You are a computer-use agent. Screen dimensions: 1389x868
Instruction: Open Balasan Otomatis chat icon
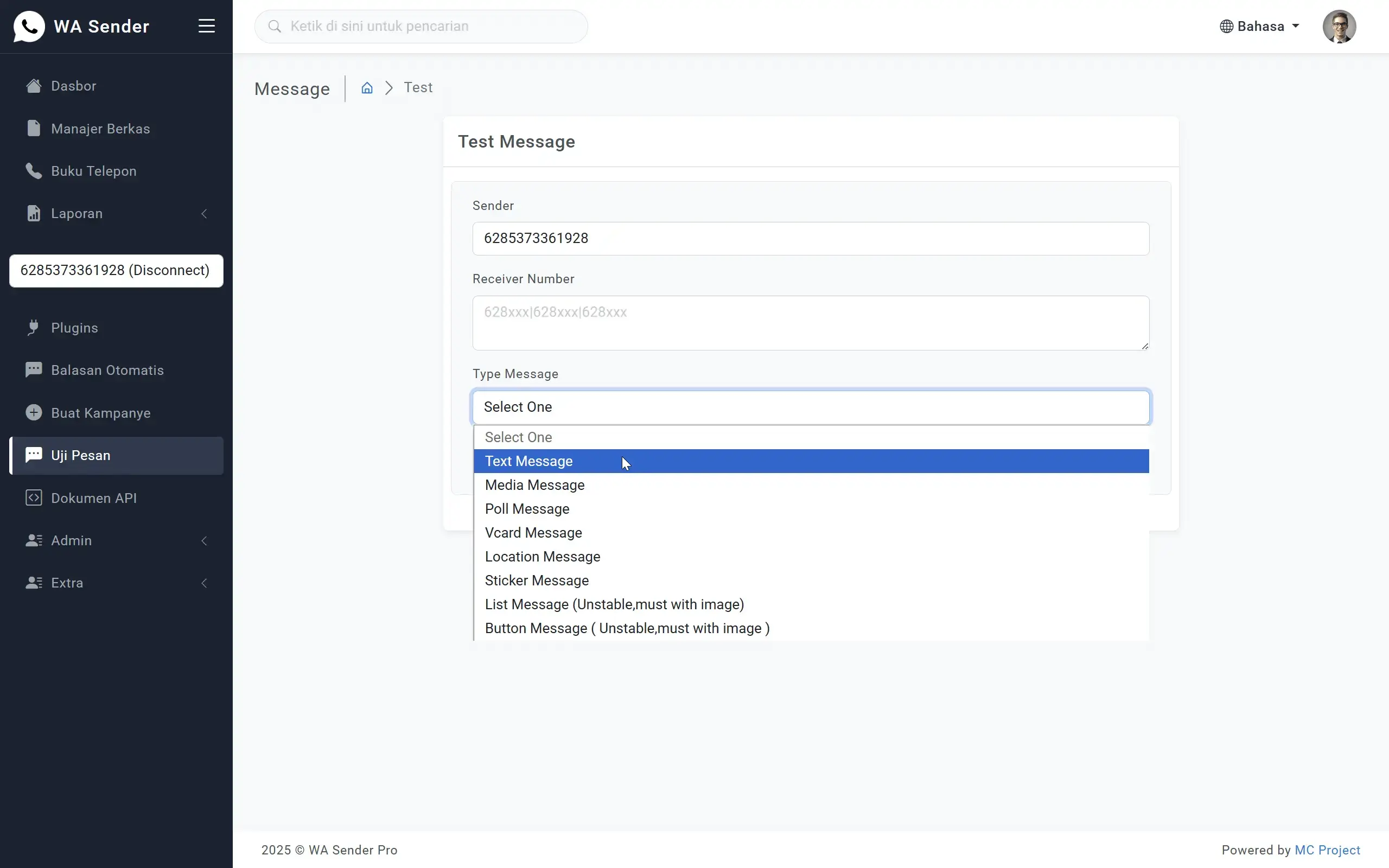[33, 369]
